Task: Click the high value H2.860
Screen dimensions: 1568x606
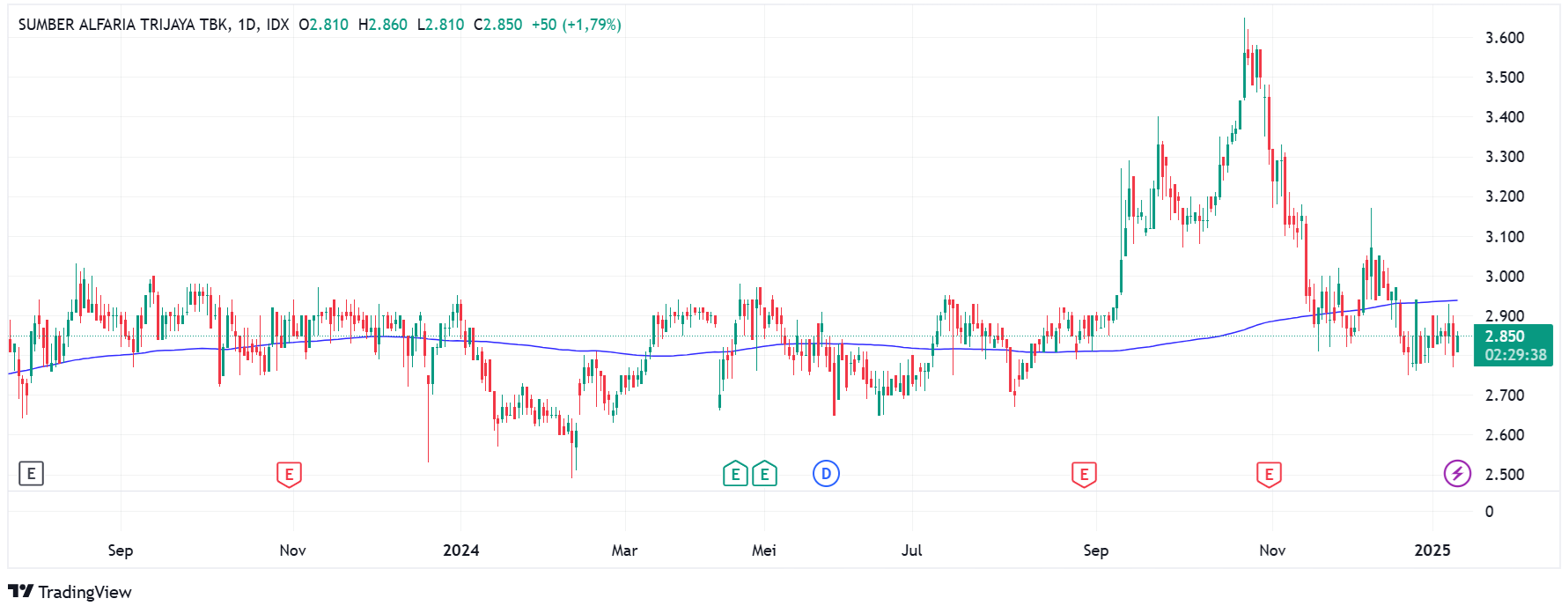Action: click(x=383, y=25)
